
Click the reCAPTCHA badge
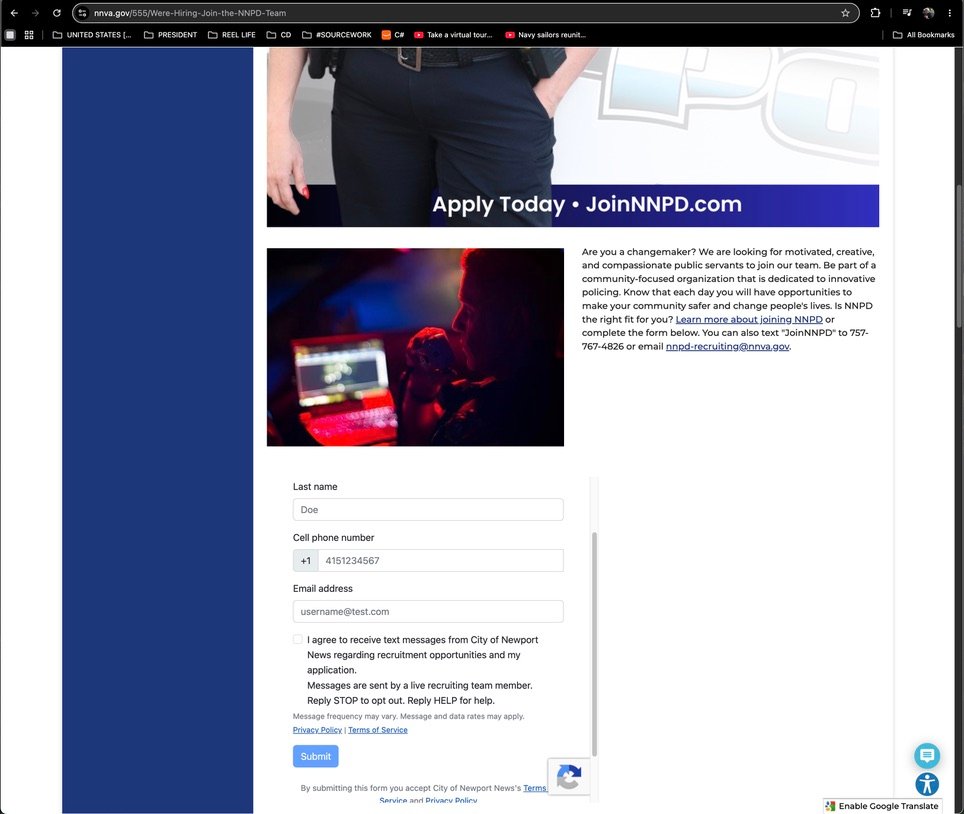[x=569, y=776]
